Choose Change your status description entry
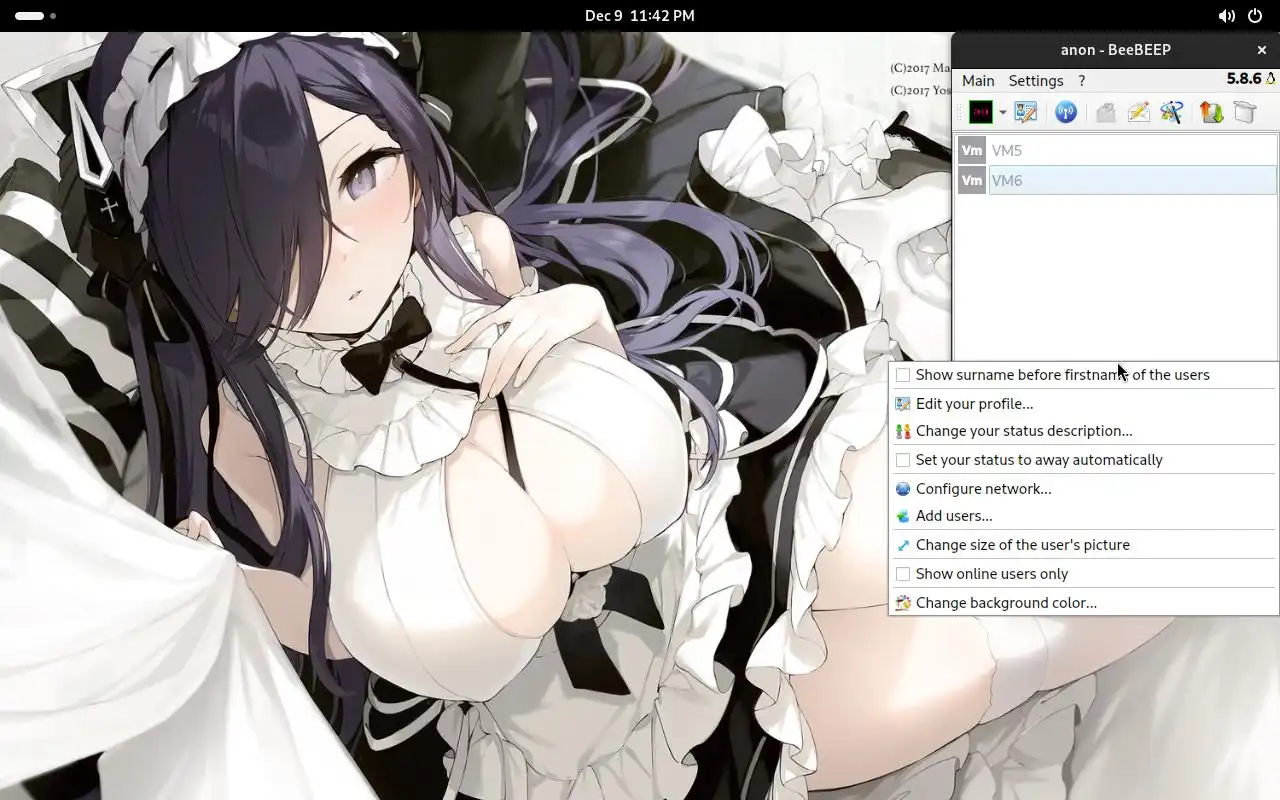Image resolution: width=1280 pixels, height=800 pixels. tap(1084, 431)
